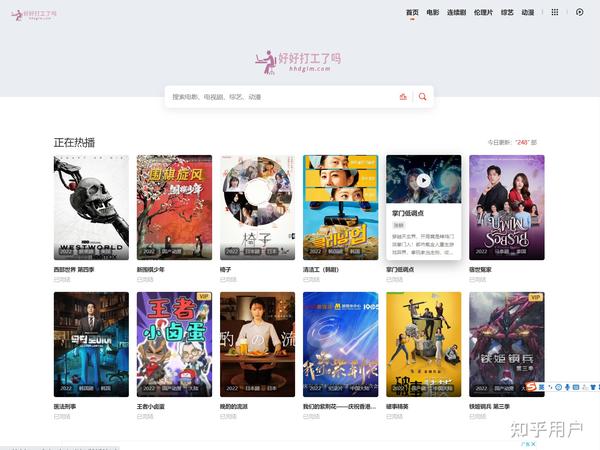Open the watch-history icon at top right

pyautogui.click(x=580, y=12)
